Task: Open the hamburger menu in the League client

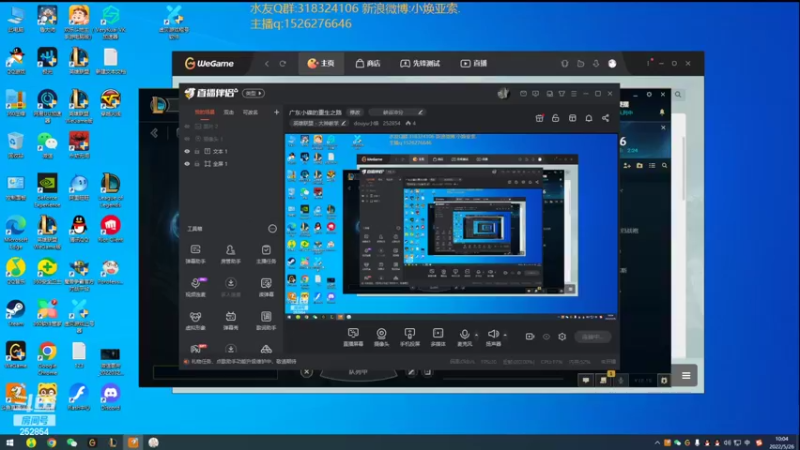Action: 686,376
